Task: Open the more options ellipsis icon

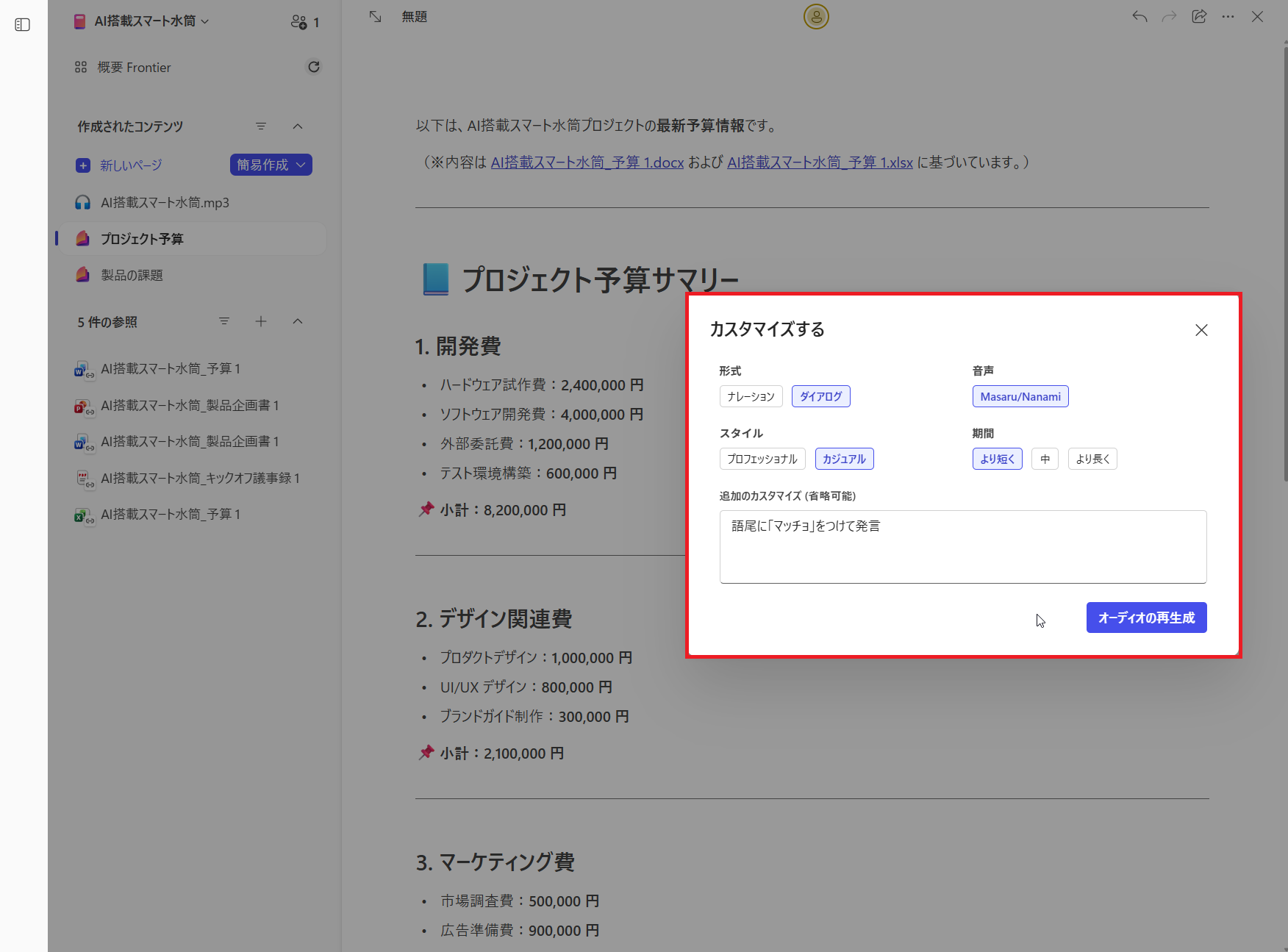Action: point(1228,16)
